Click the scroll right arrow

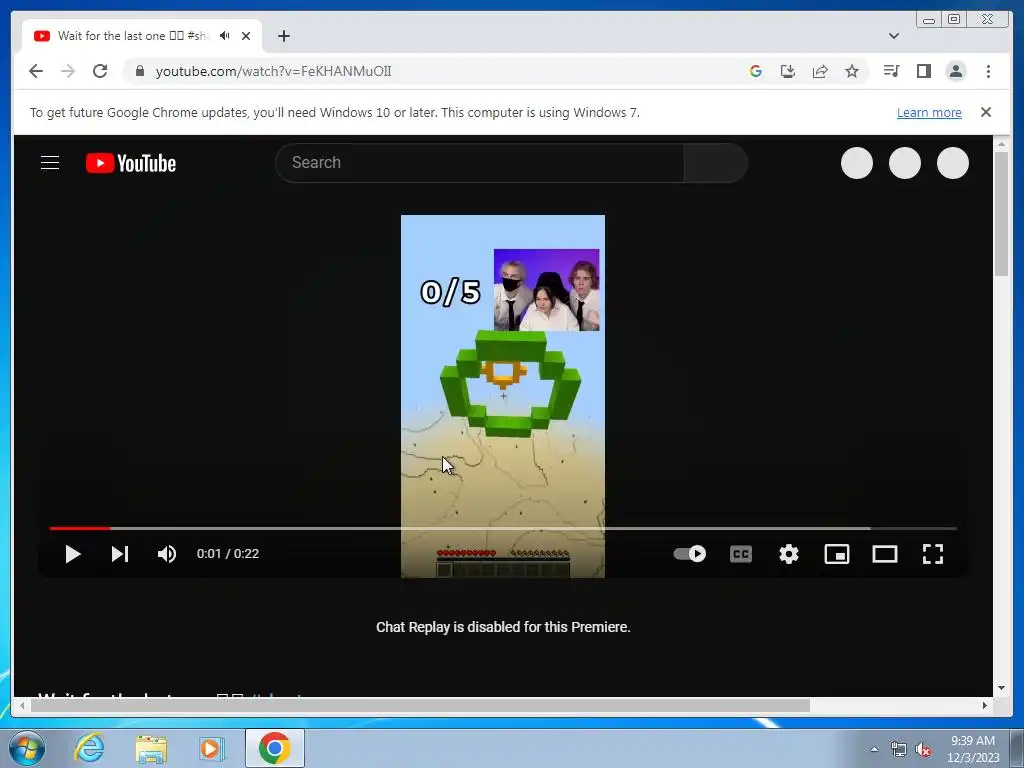(985, 705)
